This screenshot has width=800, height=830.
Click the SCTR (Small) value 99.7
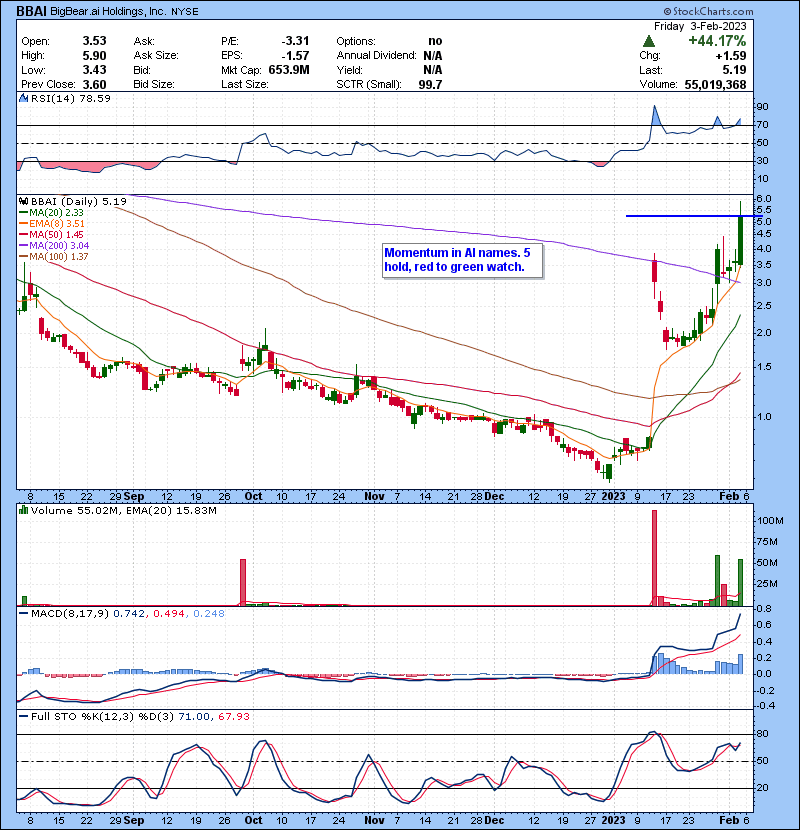tap(430, 84)
